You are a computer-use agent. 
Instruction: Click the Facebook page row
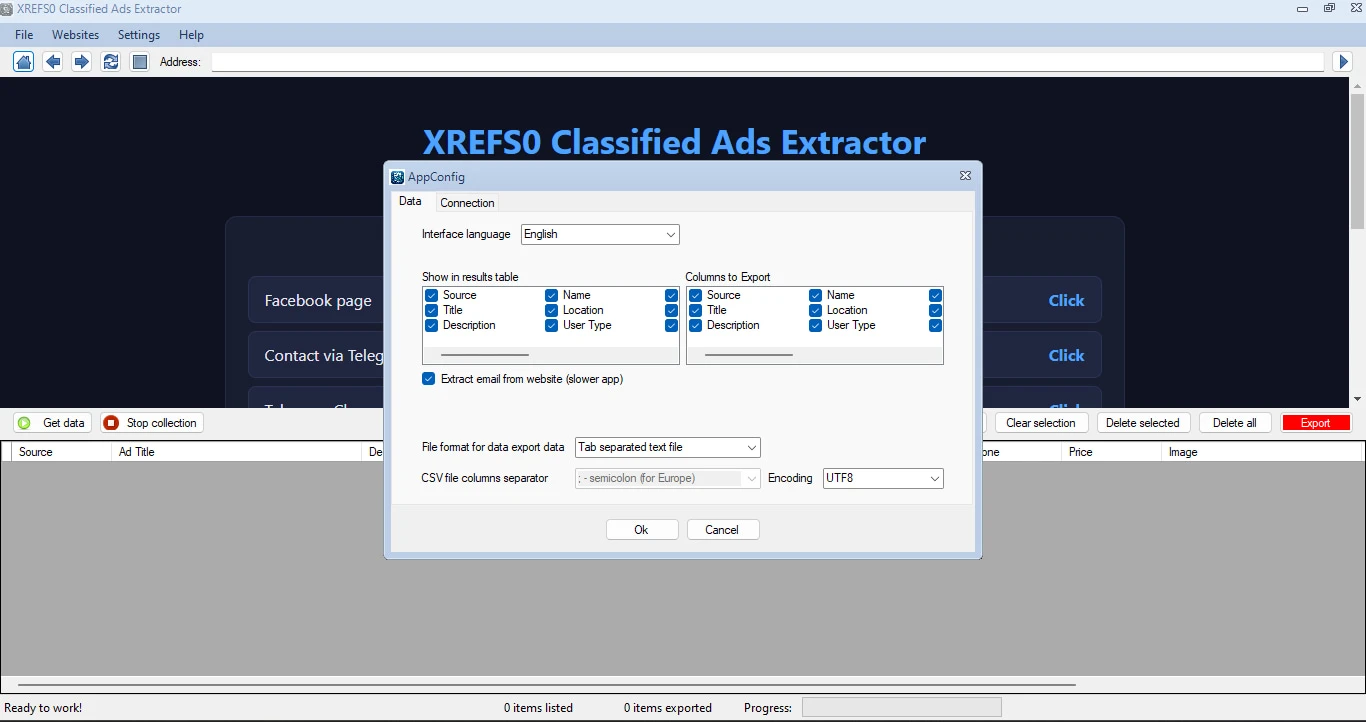pyautogui.click(x=675, y=300)
